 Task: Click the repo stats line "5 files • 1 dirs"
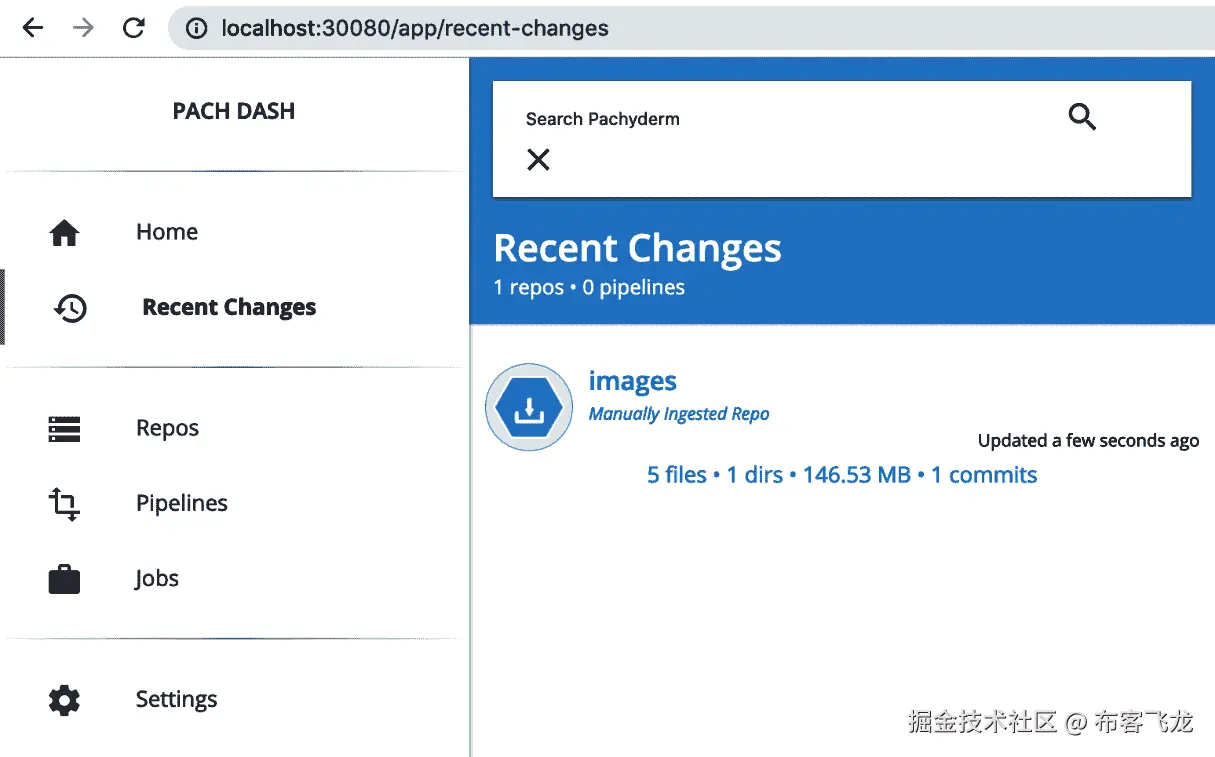(715, 475)
